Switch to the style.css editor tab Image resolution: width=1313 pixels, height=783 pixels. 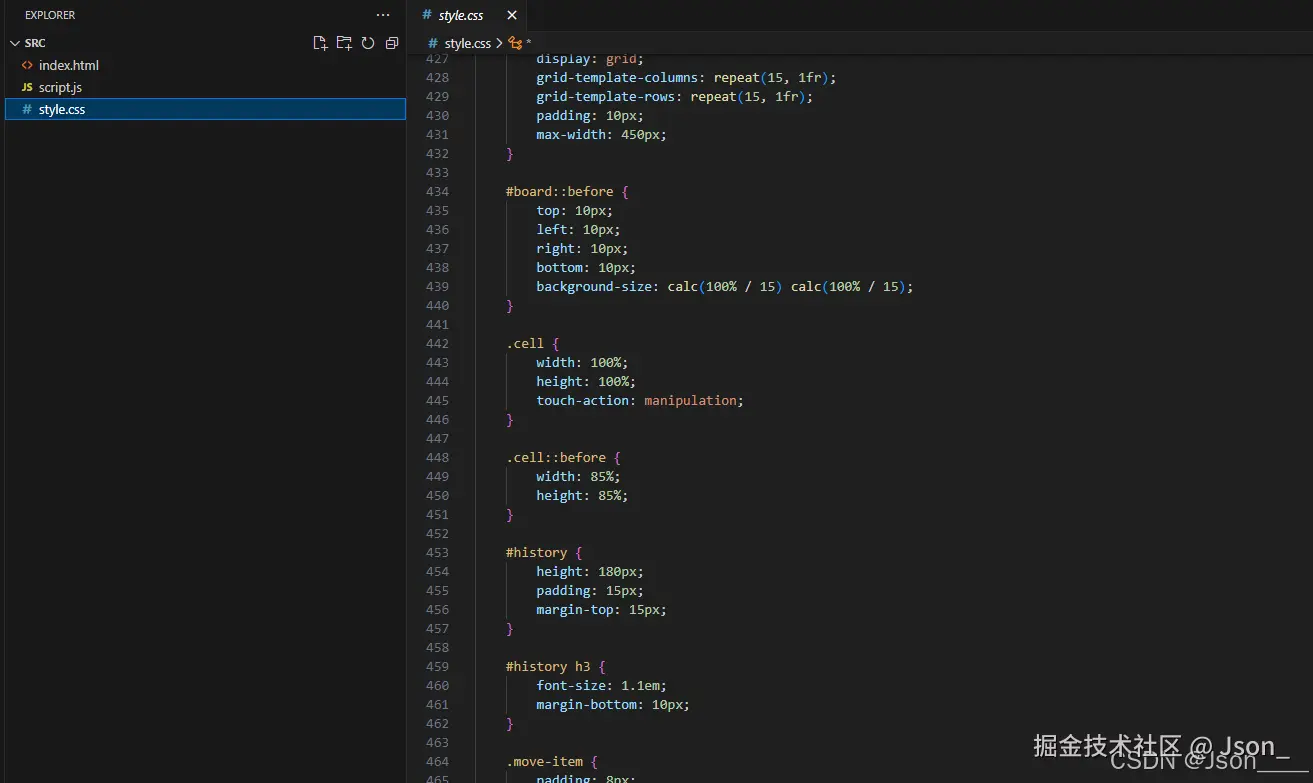[x=460, y=15]
